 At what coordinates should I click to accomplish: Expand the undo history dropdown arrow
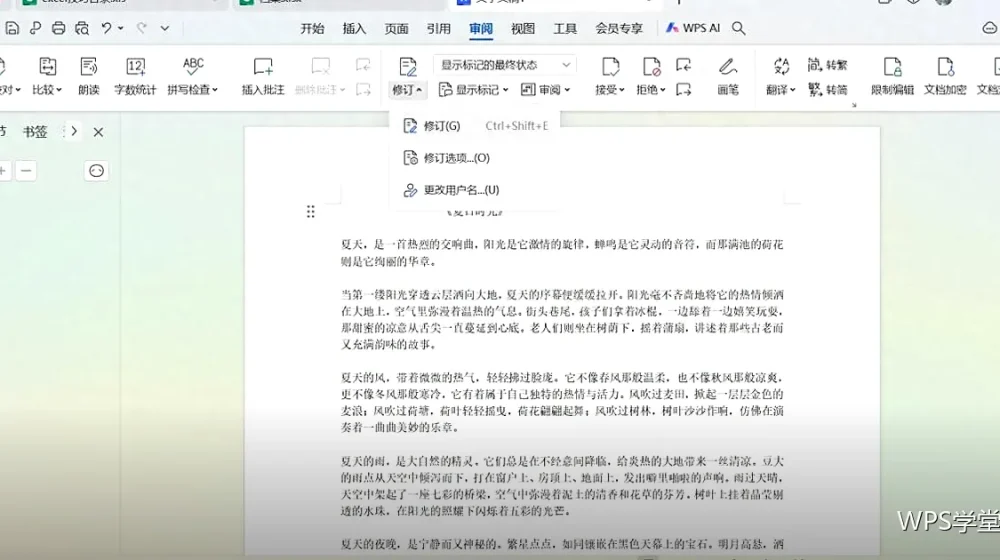(x=121, y=28)
